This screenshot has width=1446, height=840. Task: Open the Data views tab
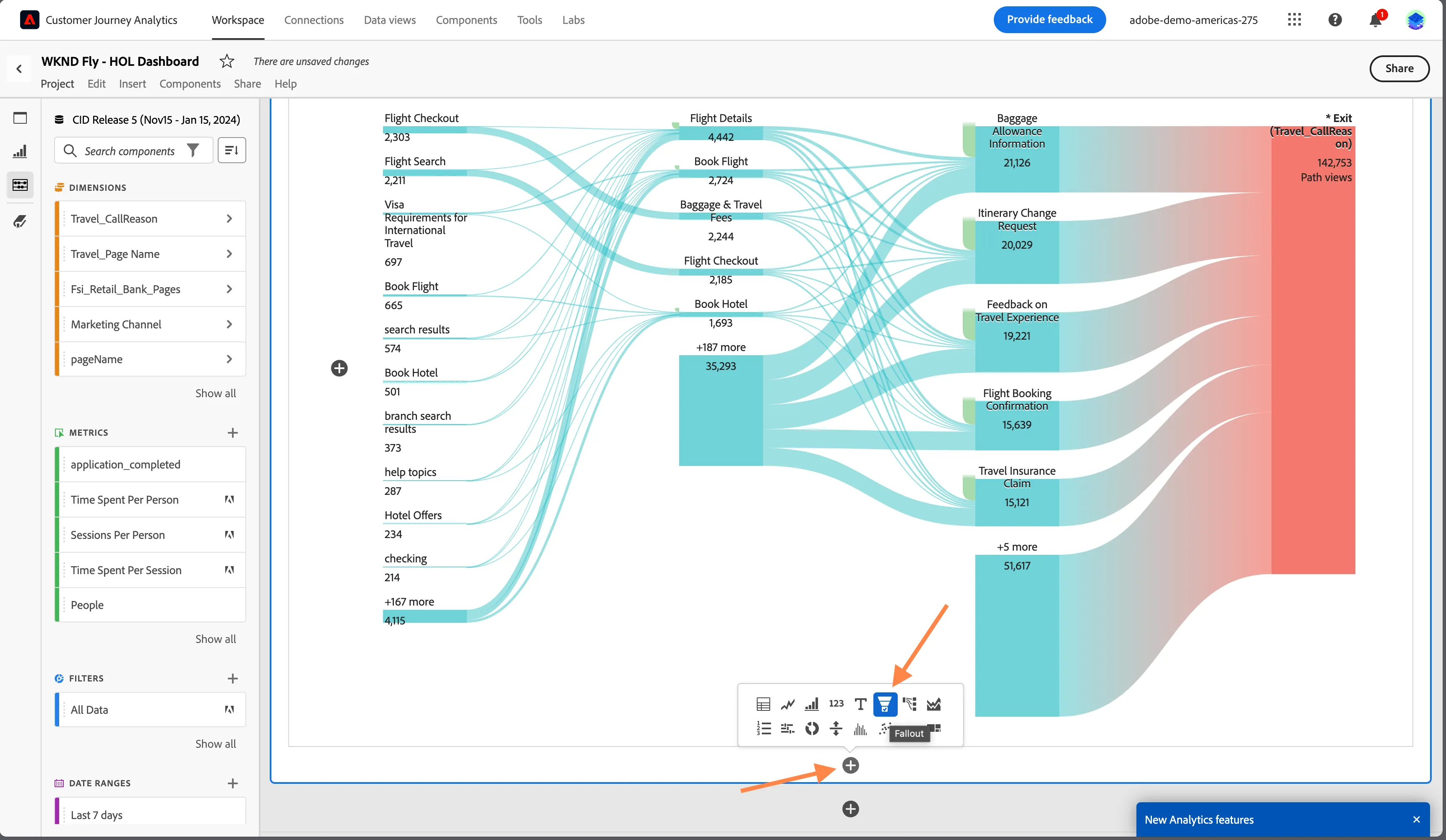(x=390, y=20)
